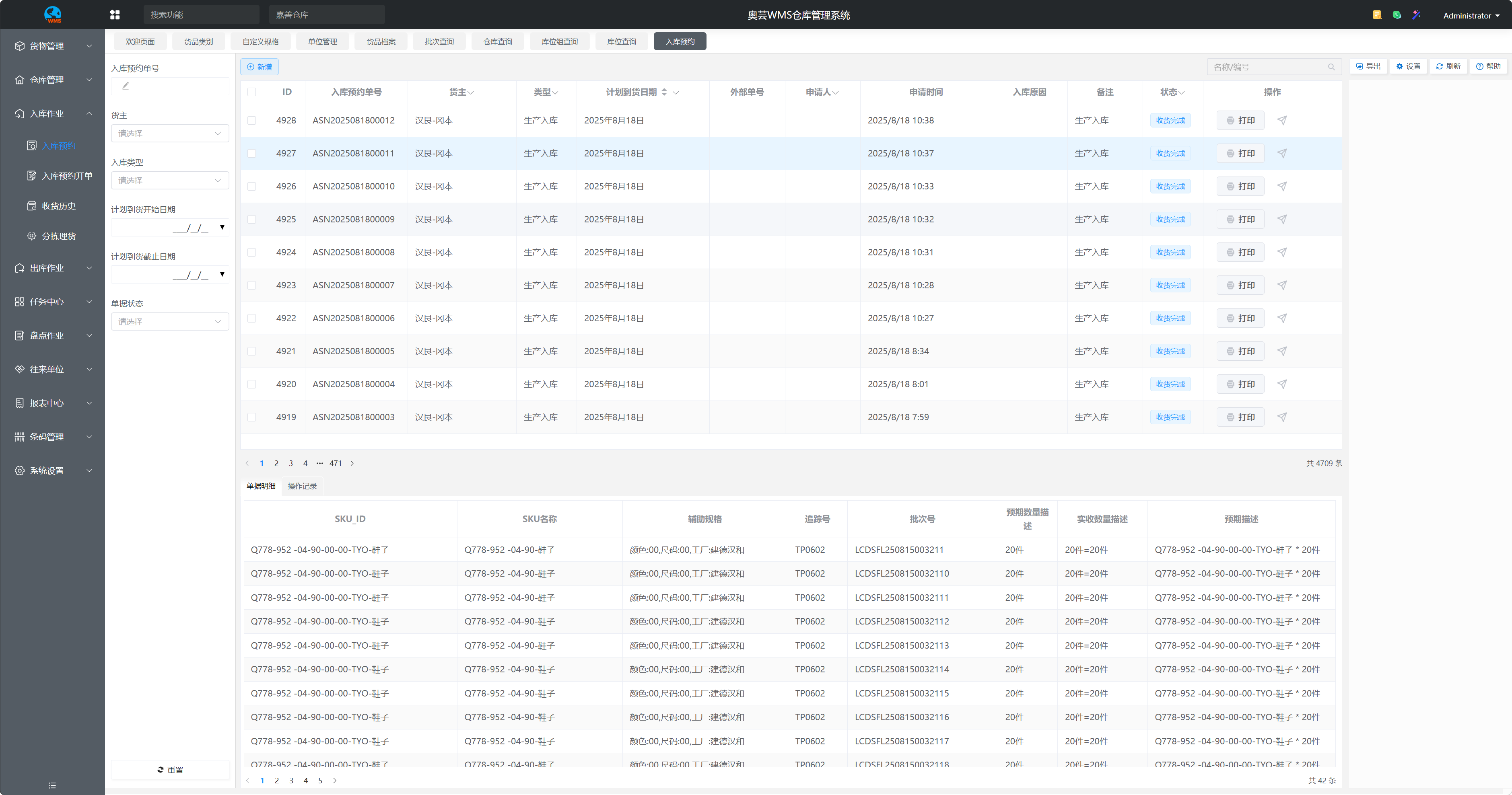Click the grid apps icon in top bar
Screen dimensions: 1512x795
(115, 14)
